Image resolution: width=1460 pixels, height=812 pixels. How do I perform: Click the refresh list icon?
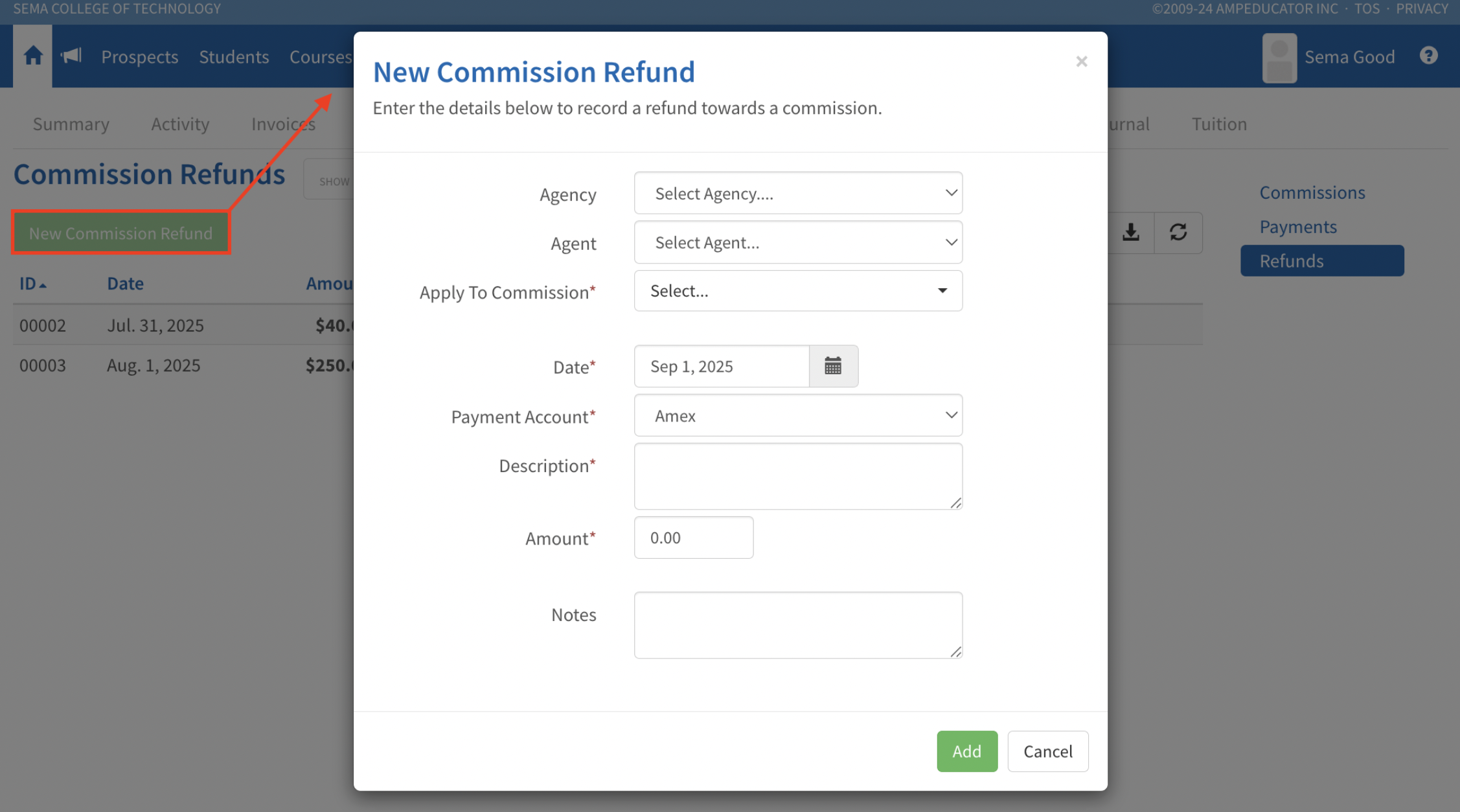point(1178,232)
